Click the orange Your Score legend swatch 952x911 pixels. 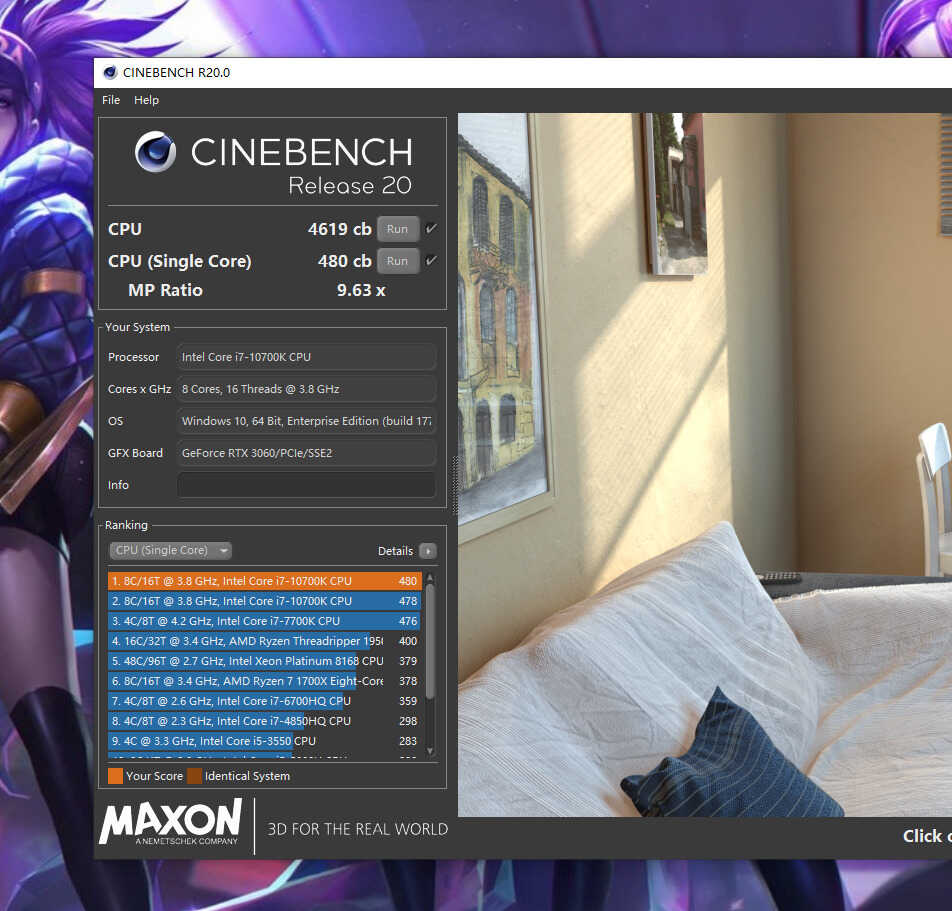(x=115, y=776)
